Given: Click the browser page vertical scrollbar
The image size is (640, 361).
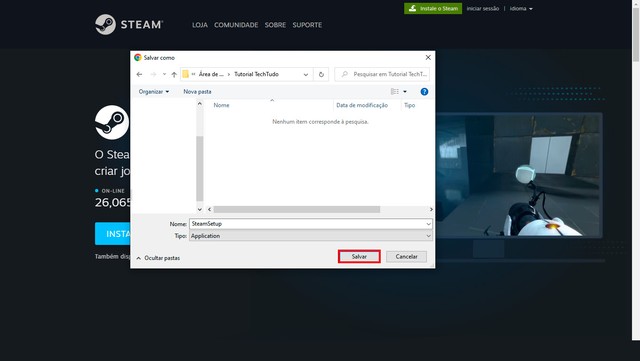Looking at the screenshot, I should 636,36.
